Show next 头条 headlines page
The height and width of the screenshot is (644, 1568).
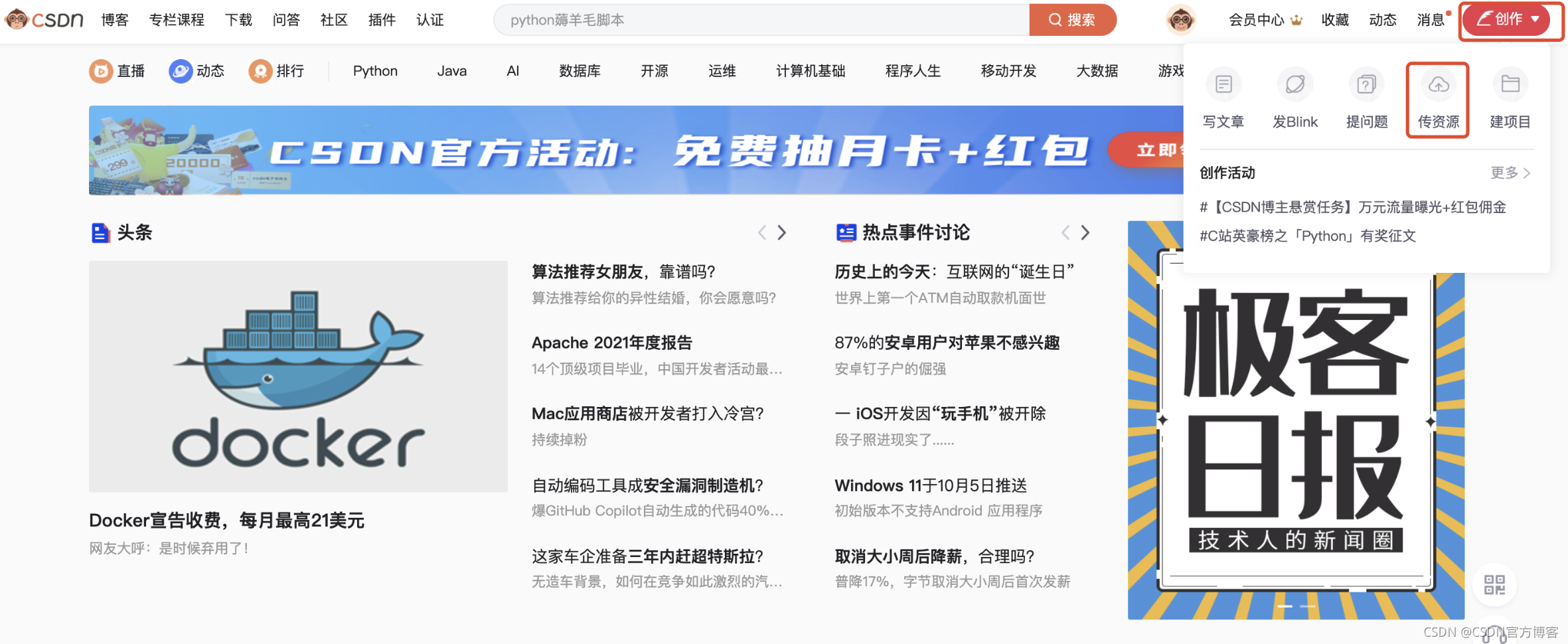coord(782,232)
